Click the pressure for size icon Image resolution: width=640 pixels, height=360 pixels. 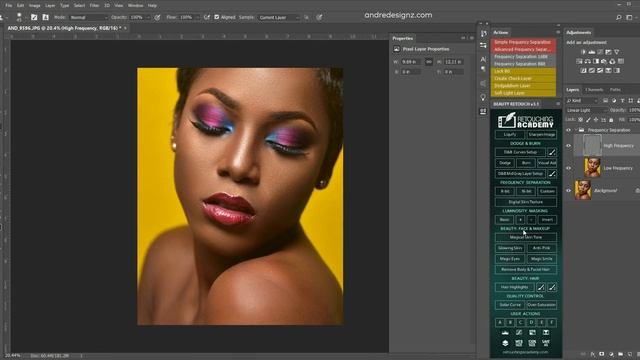tap(319, 17)
